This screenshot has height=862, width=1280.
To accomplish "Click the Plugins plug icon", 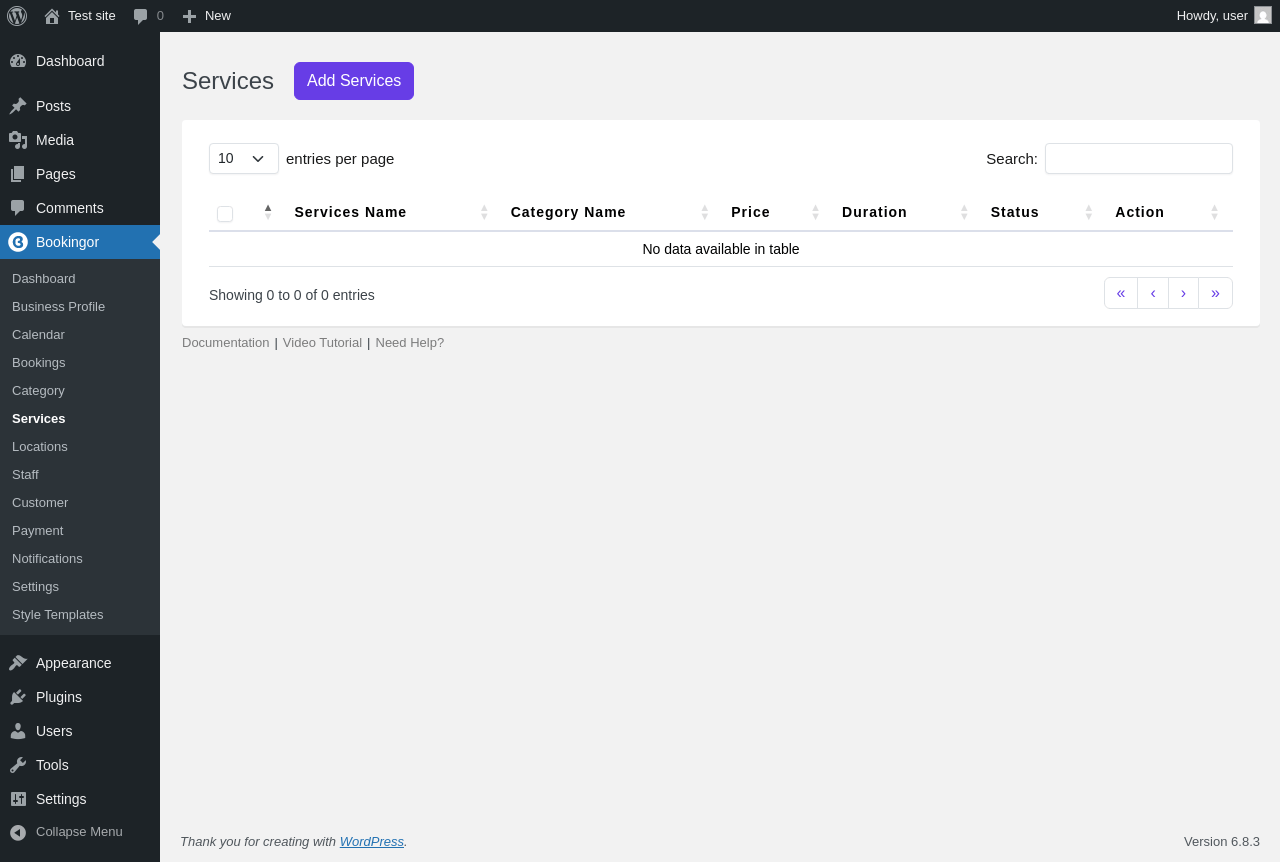I will coord(18,697).
